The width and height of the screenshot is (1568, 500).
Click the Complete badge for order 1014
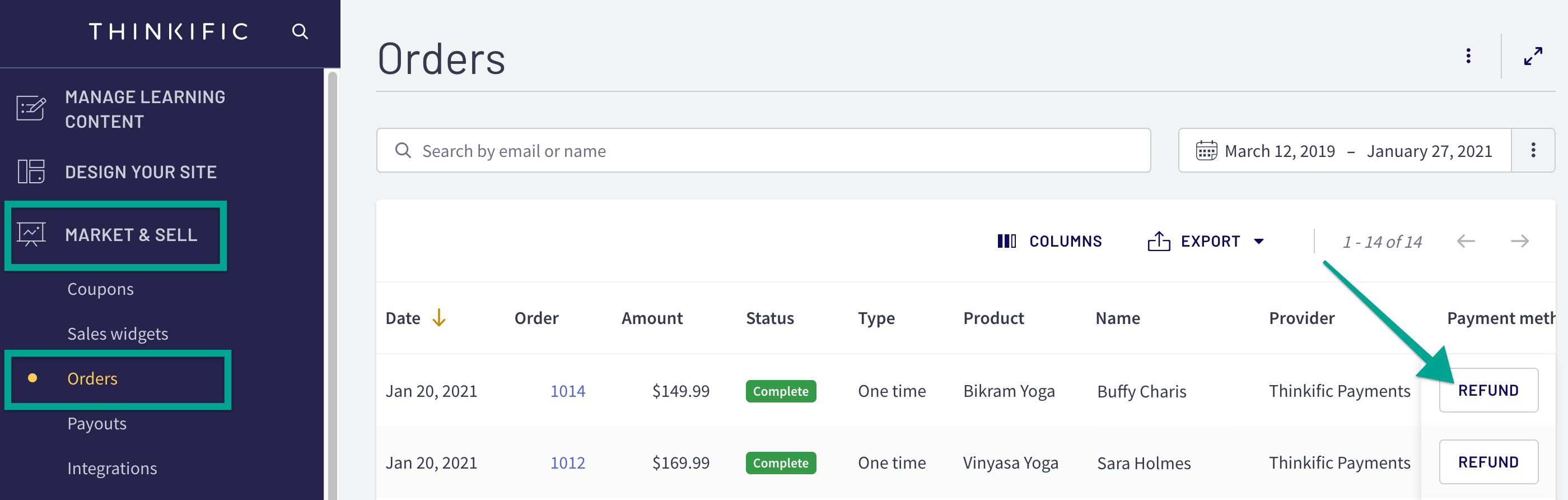pos(780,391)
